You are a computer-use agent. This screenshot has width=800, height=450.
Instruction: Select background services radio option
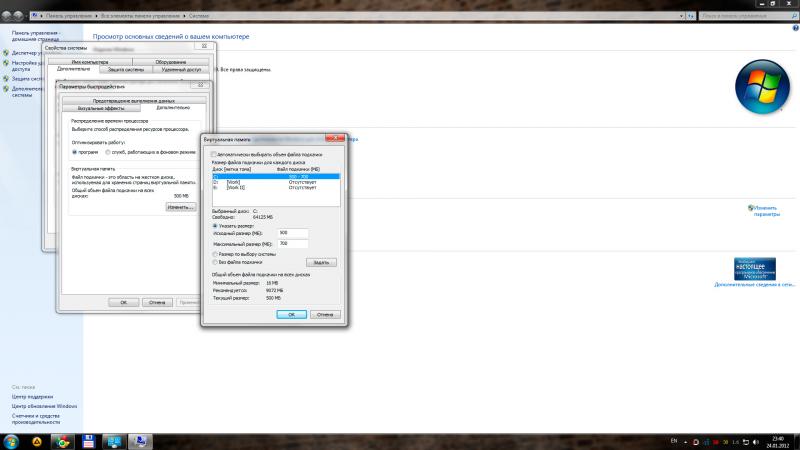tap(108, 152)
